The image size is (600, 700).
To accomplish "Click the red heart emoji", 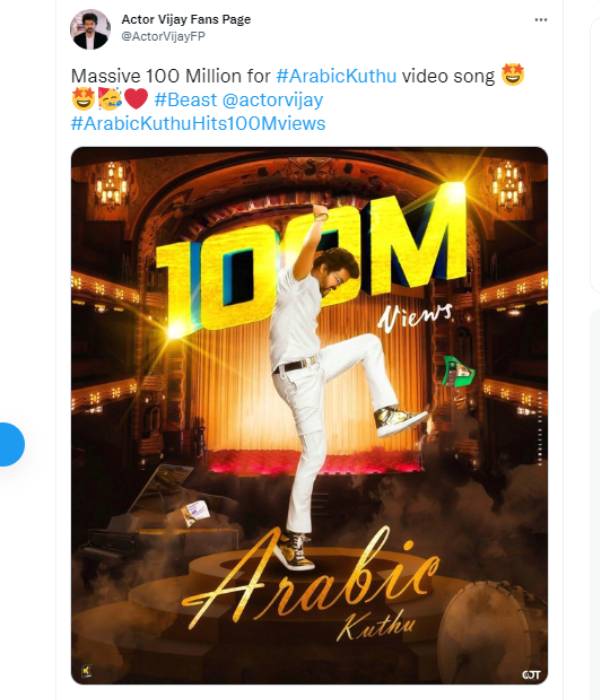I will 136,99.
